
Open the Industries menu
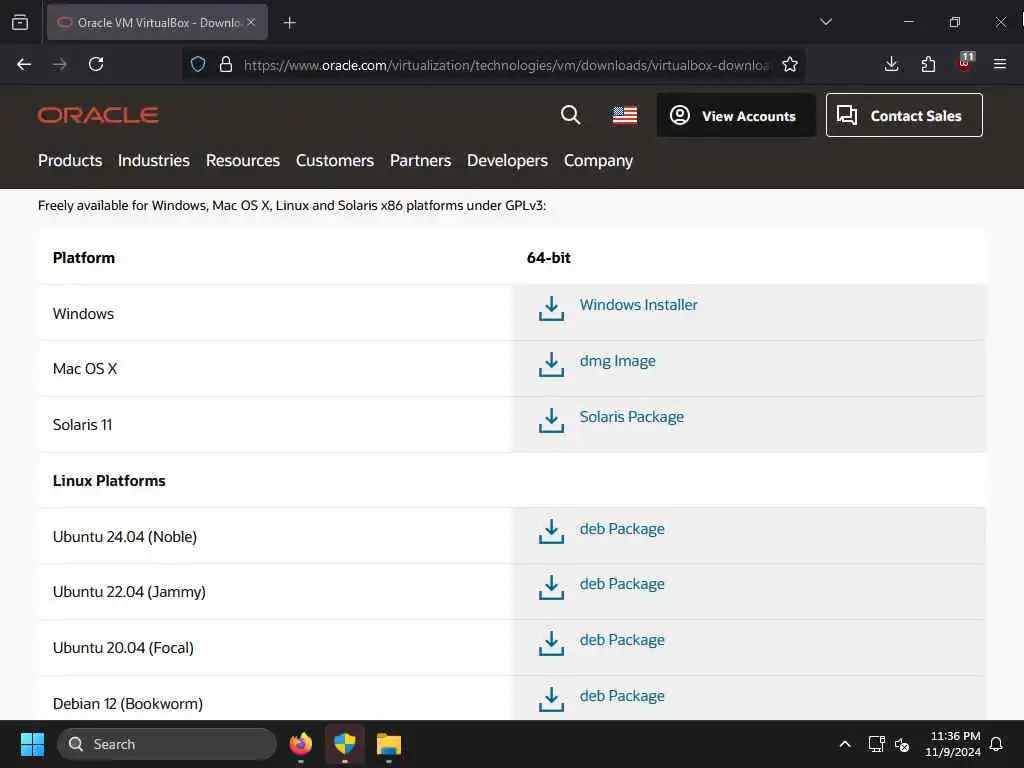(153, 161)
